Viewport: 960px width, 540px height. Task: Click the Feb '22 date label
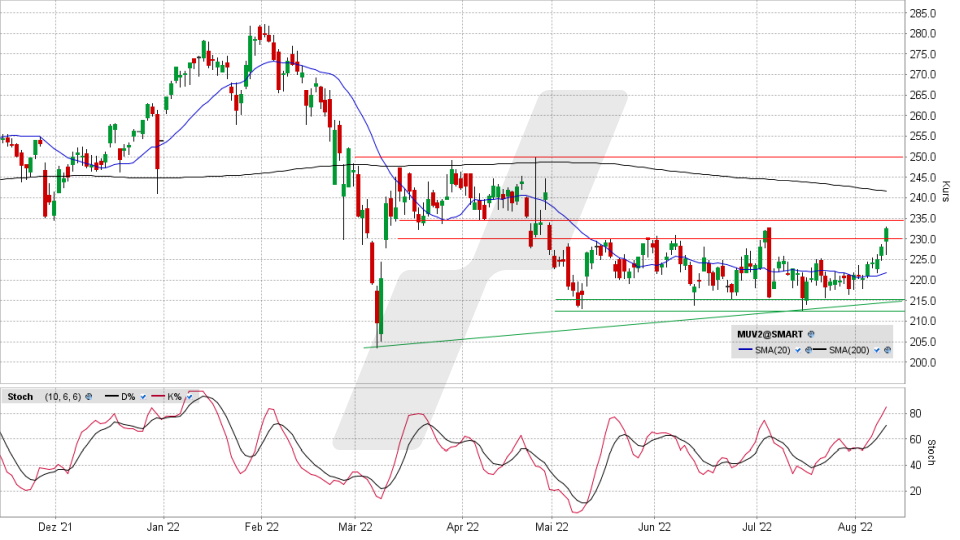coord(261,527)
